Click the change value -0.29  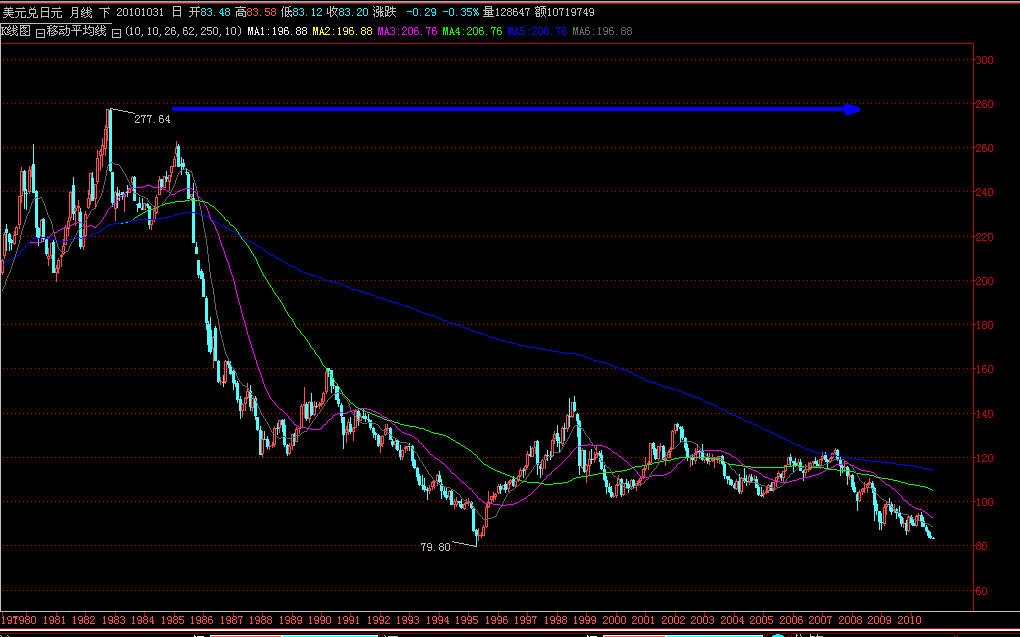pos(422,12)
